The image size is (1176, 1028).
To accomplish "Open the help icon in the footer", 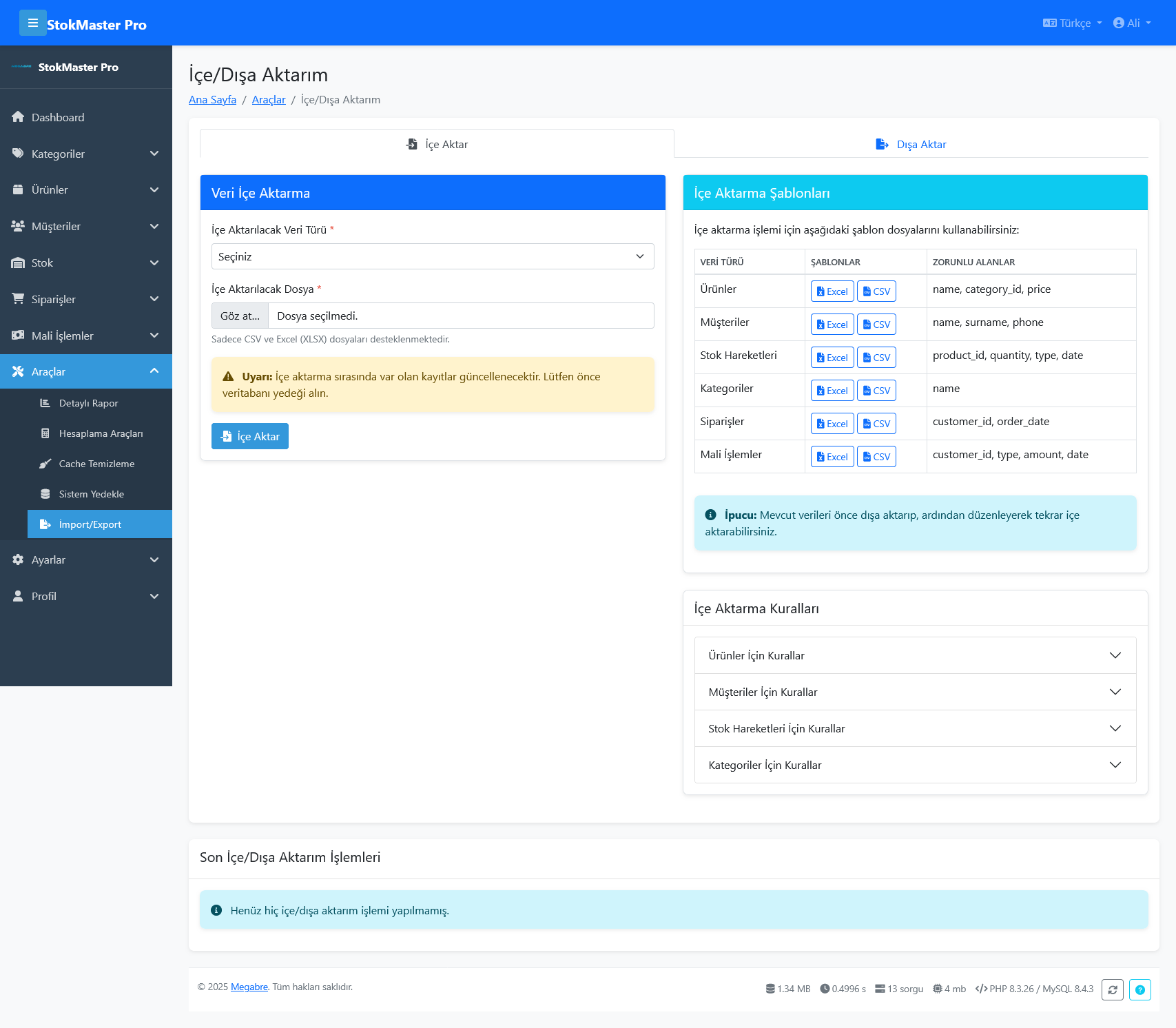I will (x=1140, y=990).
